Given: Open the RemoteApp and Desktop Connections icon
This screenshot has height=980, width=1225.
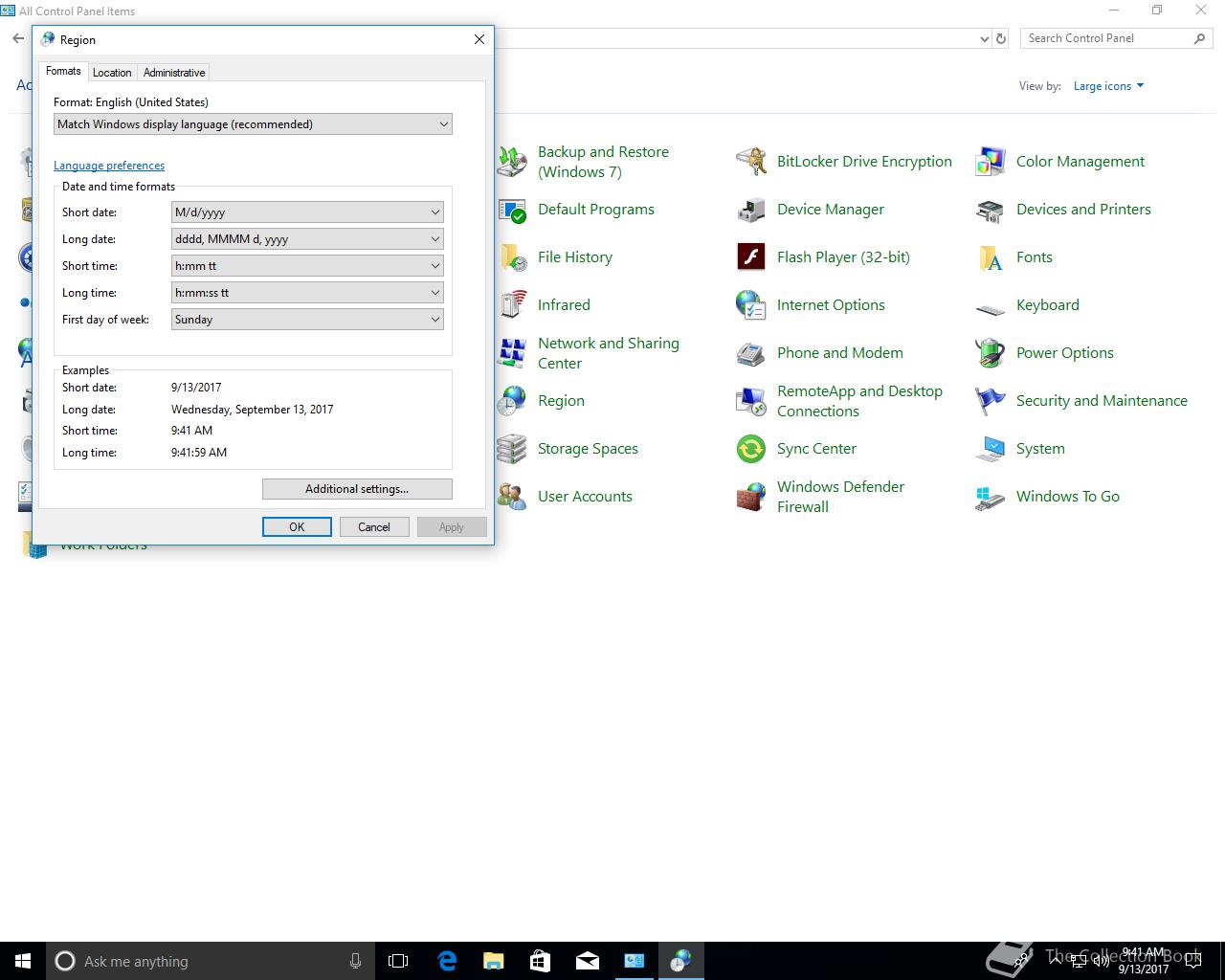Looking at the screenshot, I should pyautogui.click(x=751, y=401).
